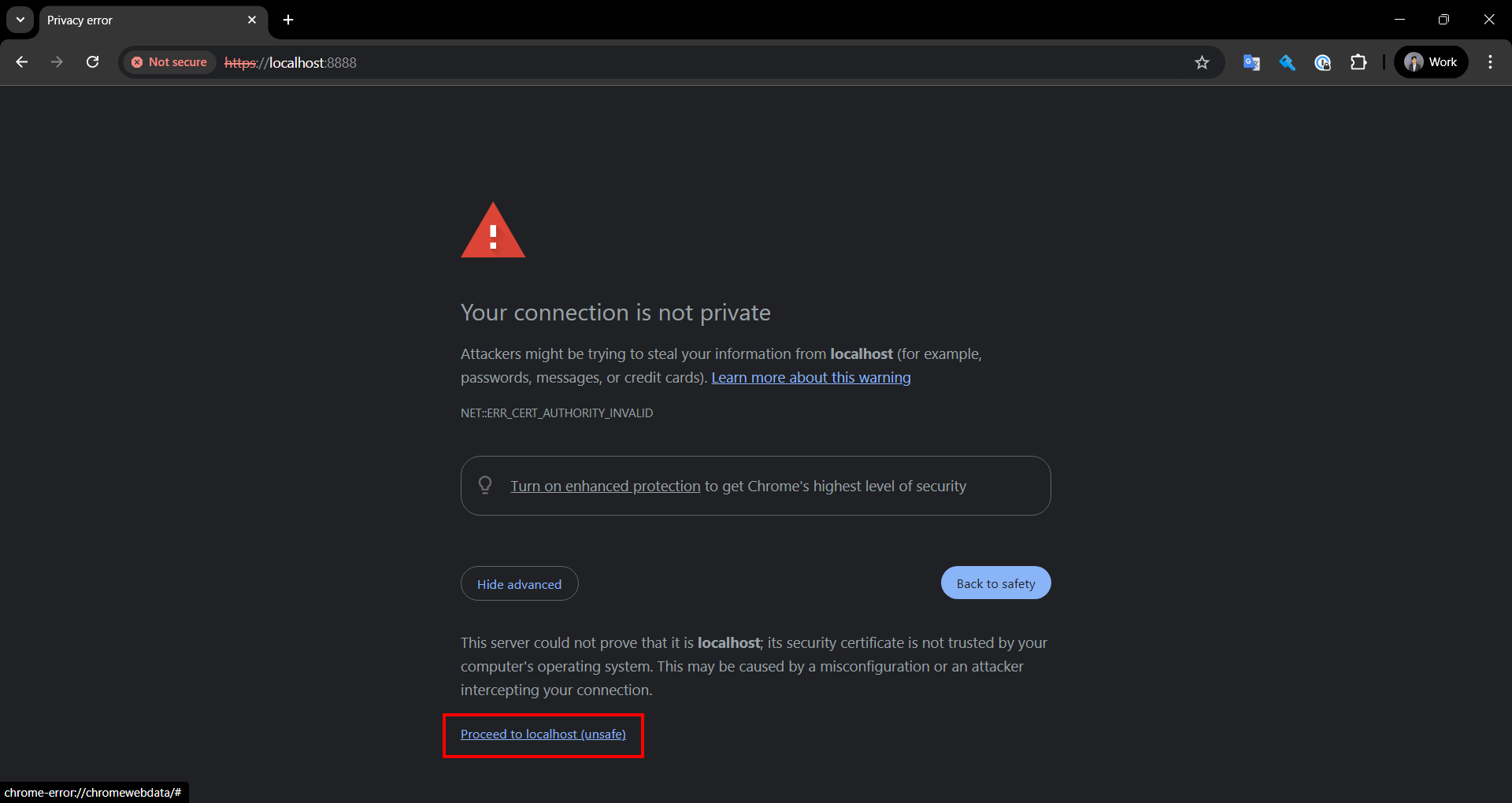Open the Chrome three-dot menu

1490,62
